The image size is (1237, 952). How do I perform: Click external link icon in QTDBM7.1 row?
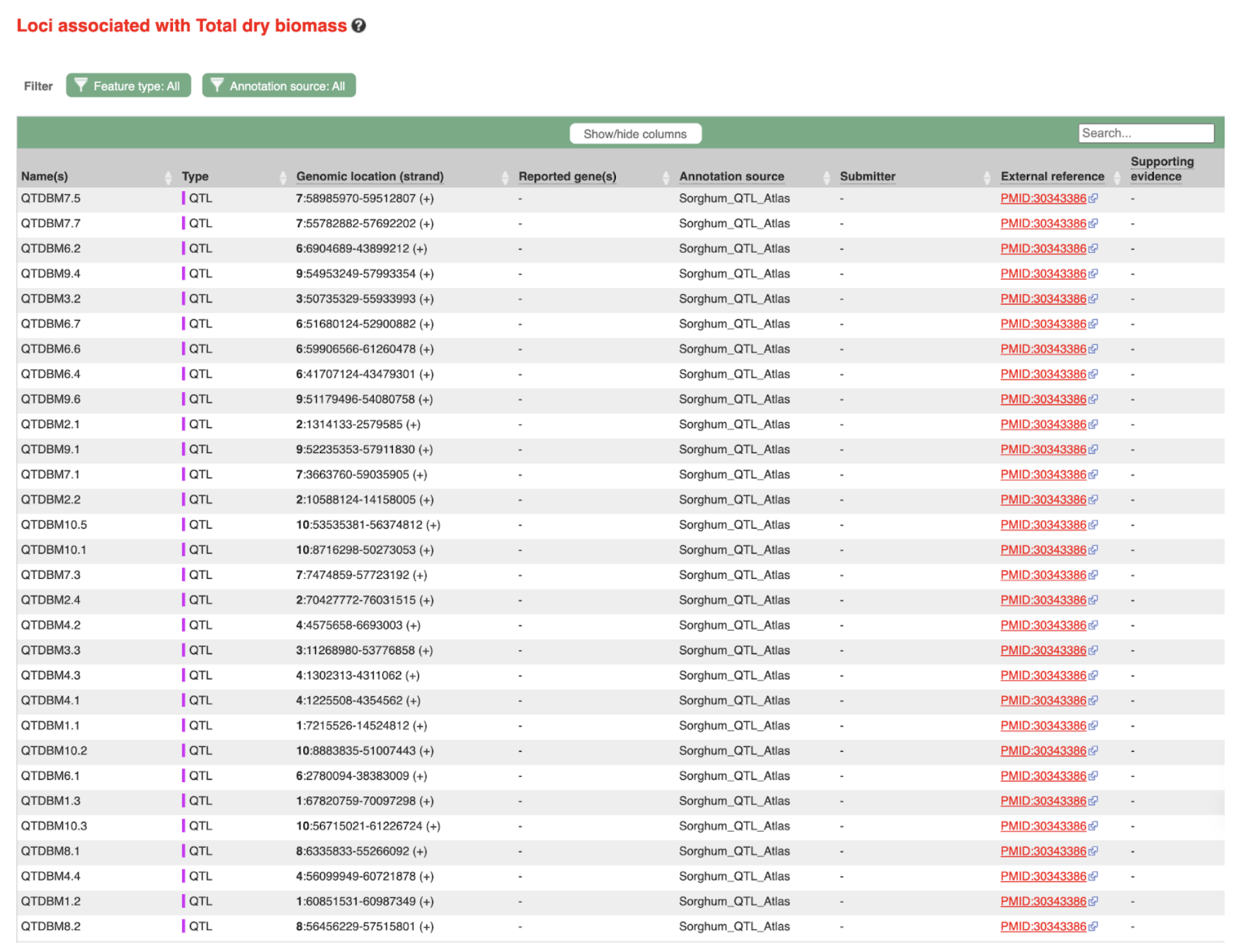coord(1093,475)
